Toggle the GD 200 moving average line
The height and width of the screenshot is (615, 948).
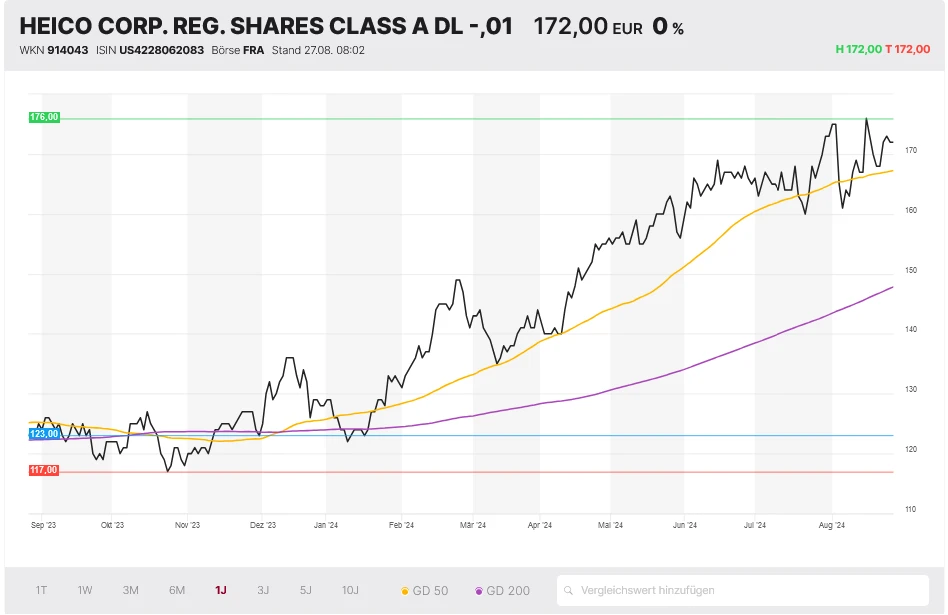(503, 591)
